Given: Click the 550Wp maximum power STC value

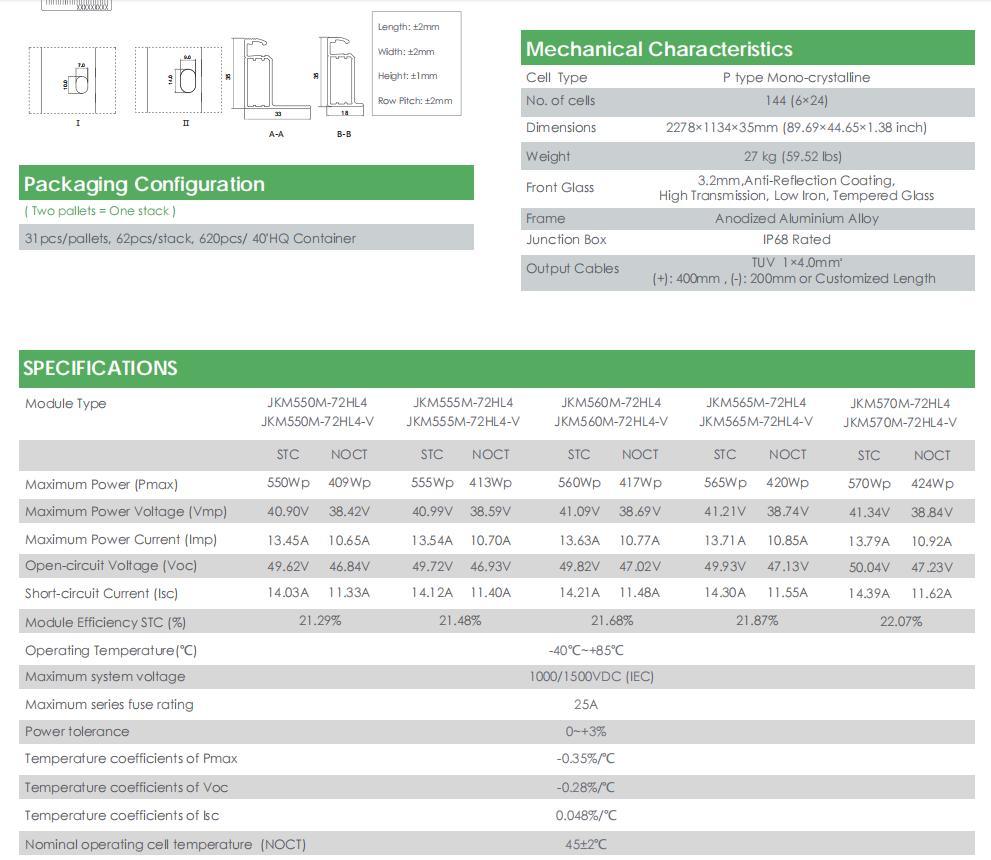Looking at the screenshot, I should pyautogui.click(x=288, y=484).
